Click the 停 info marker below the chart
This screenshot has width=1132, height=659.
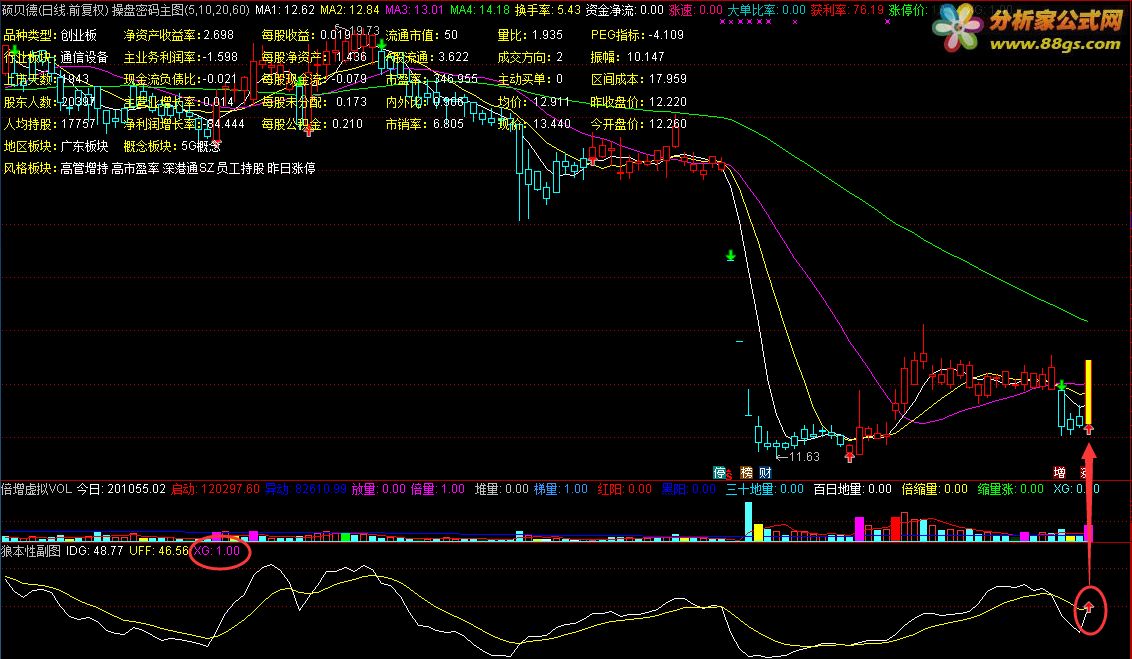(x=719, y=473)
